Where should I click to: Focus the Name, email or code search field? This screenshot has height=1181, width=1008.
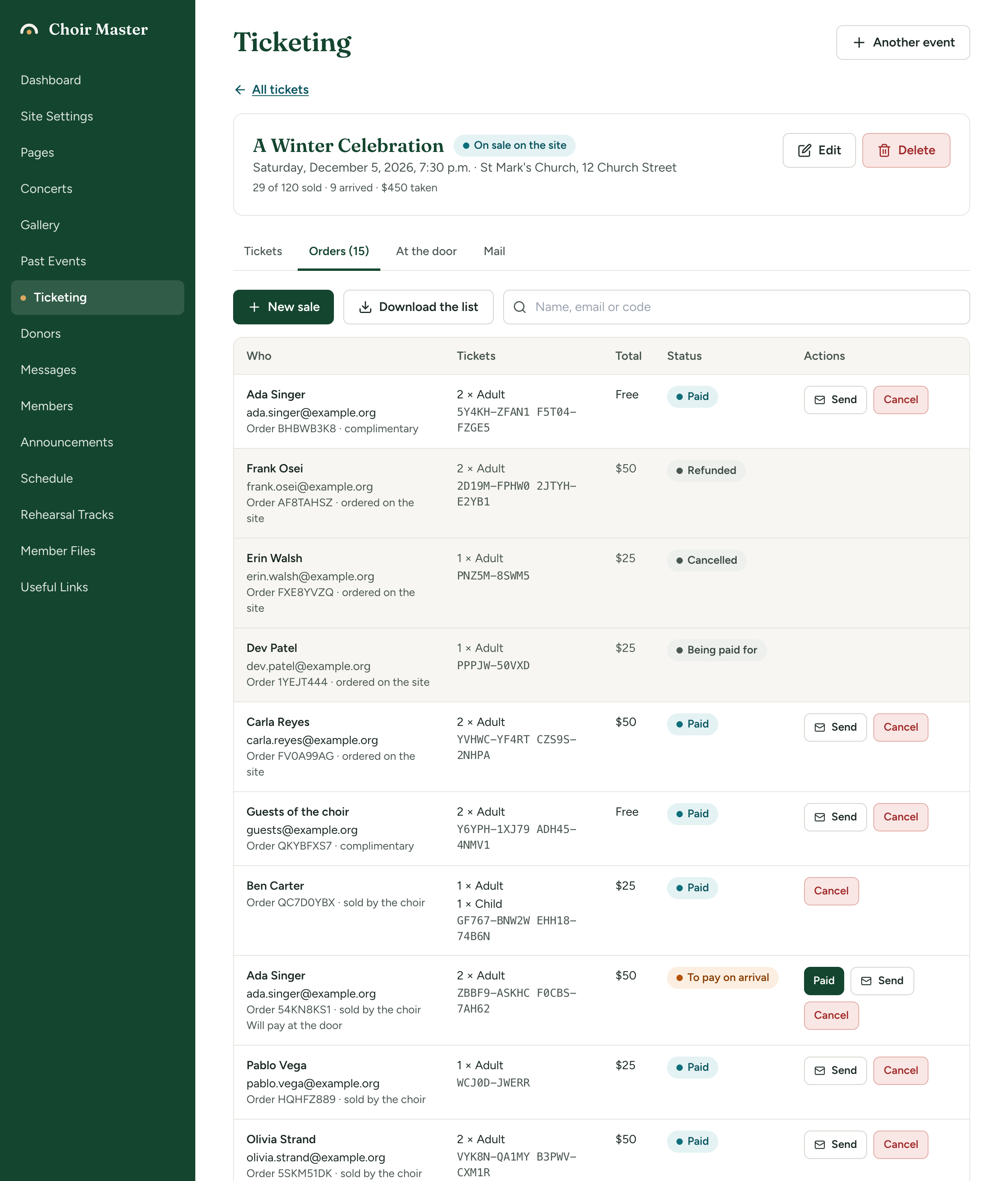[x=736, y=307]
